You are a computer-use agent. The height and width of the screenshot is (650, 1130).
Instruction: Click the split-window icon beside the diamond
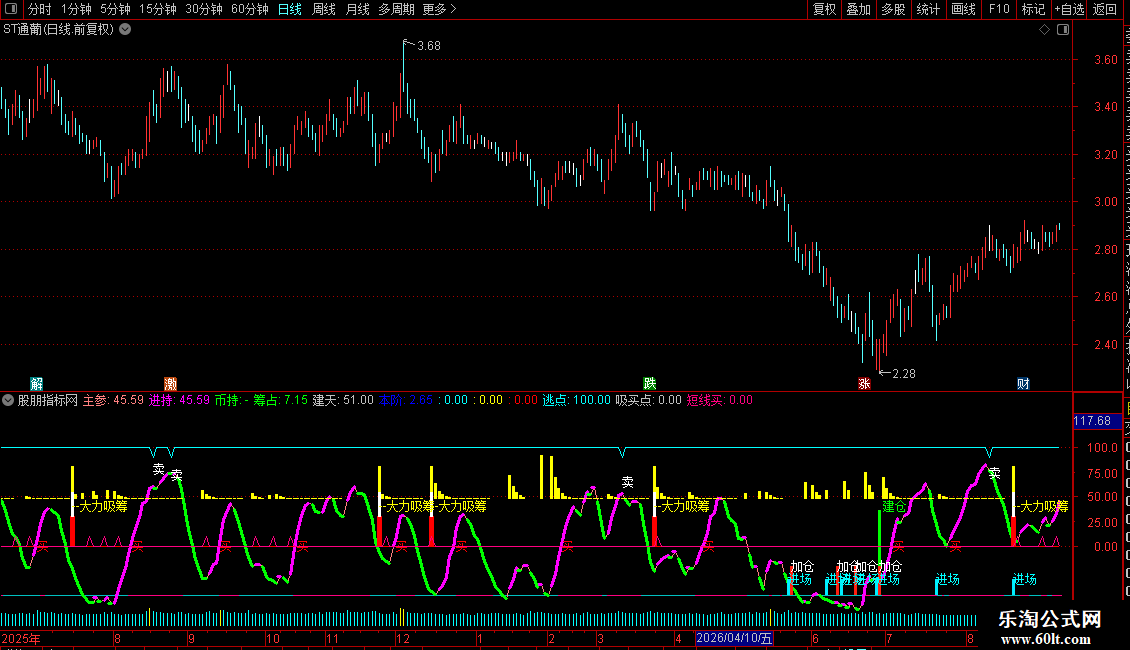point(1063,30)
